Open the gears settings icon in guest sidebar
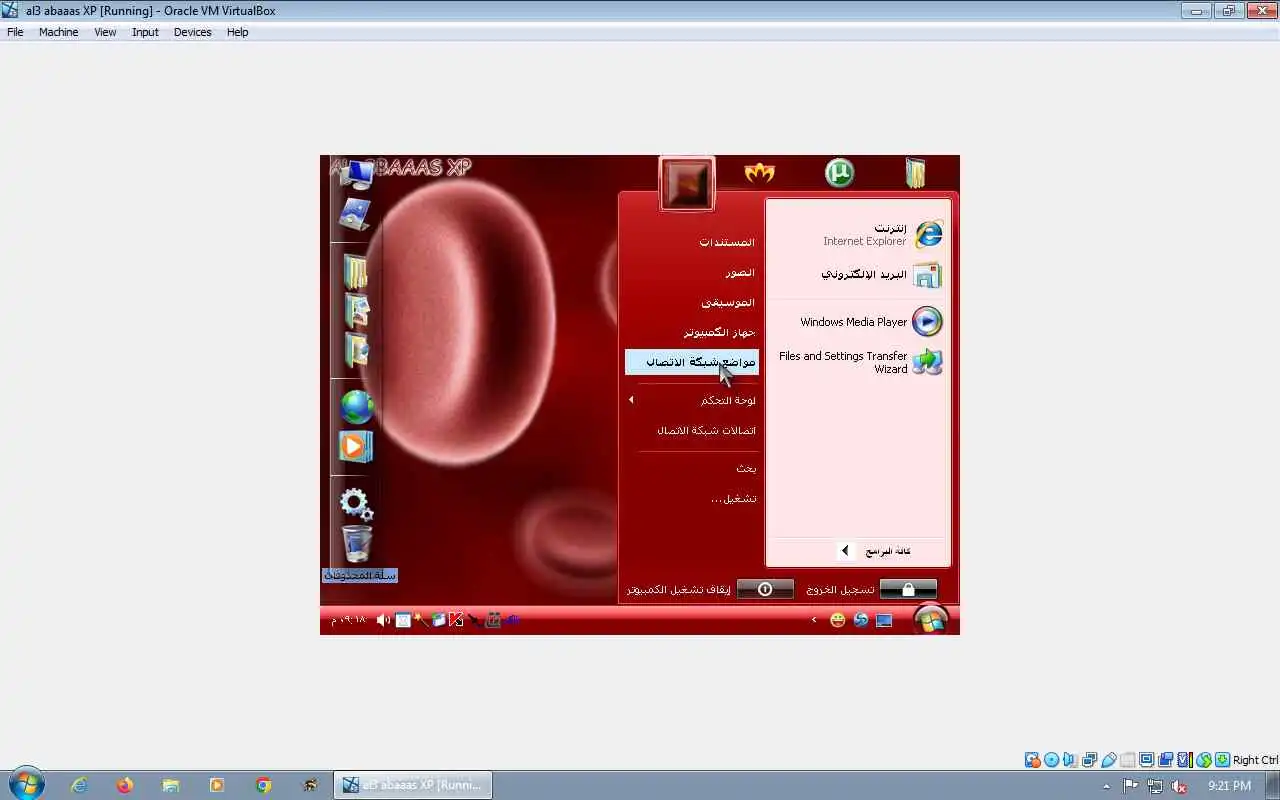Screen dimensions: 1280x800 (x=357, y=504)
